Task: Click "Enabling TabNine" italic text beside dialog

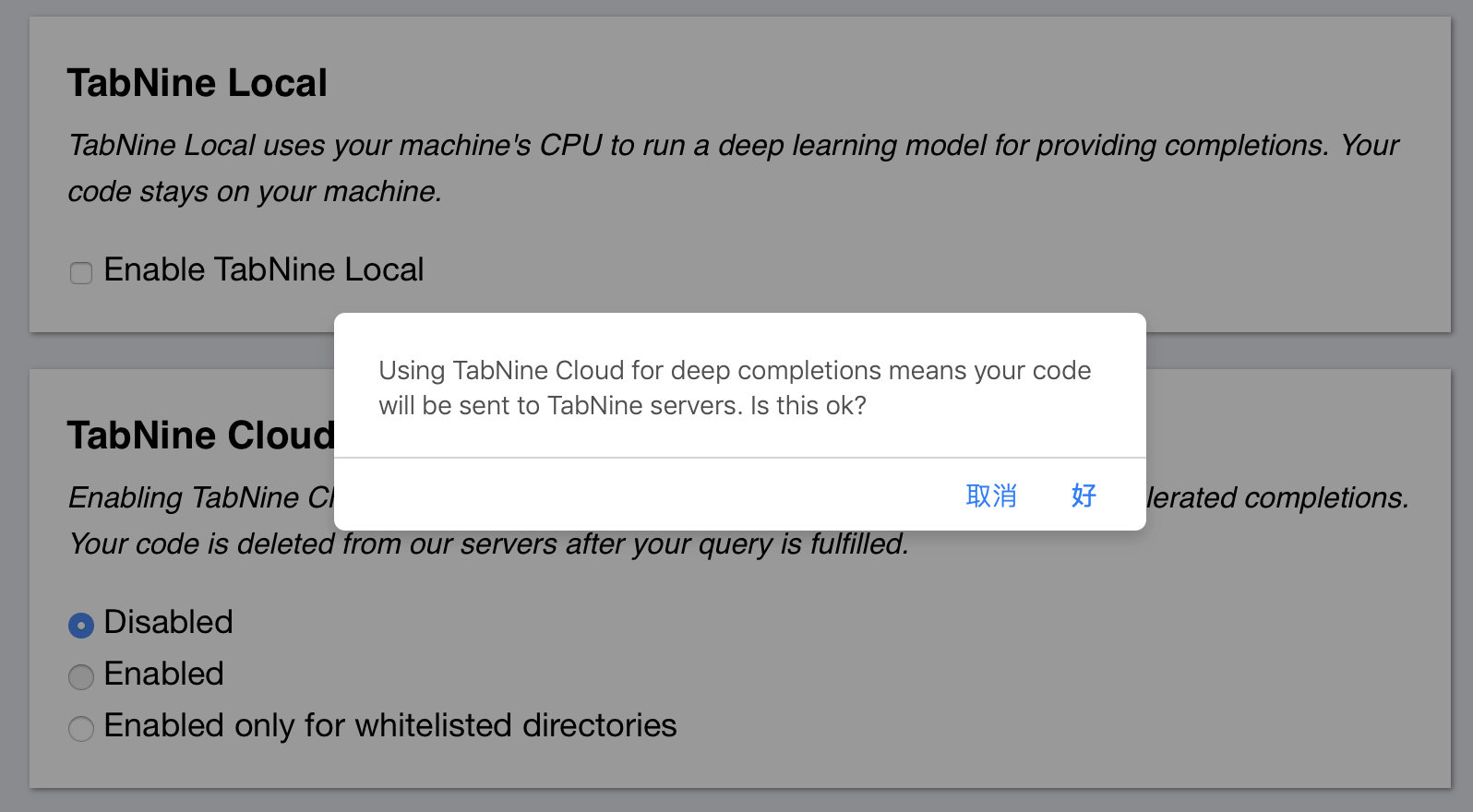Action: [185, 497]
